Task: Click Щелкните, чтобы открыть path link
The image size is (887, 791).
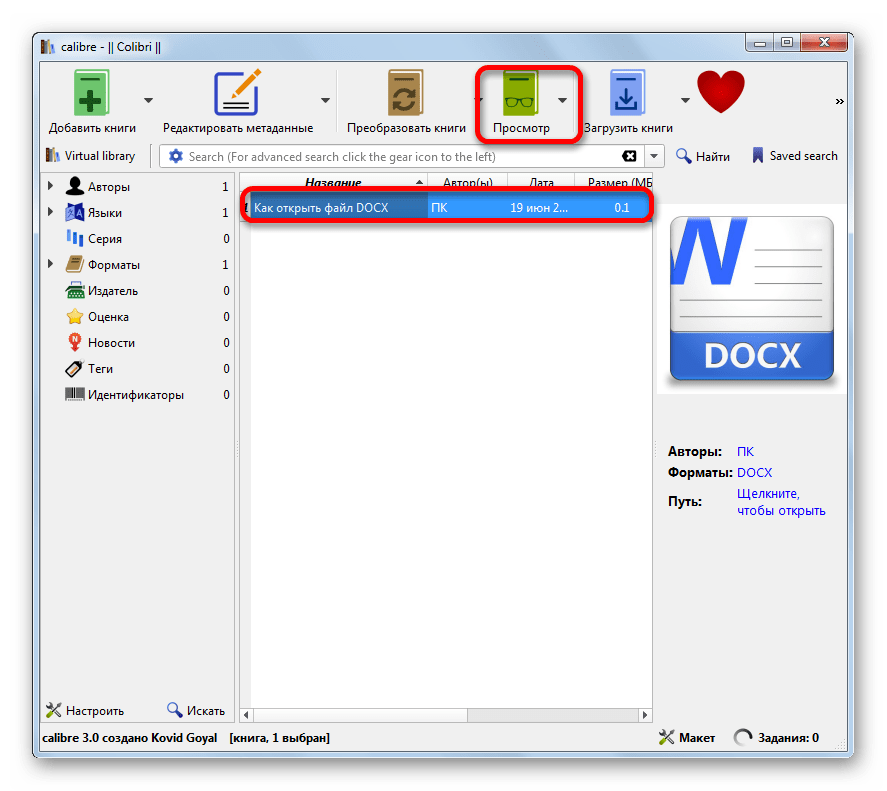Action: 781,502
